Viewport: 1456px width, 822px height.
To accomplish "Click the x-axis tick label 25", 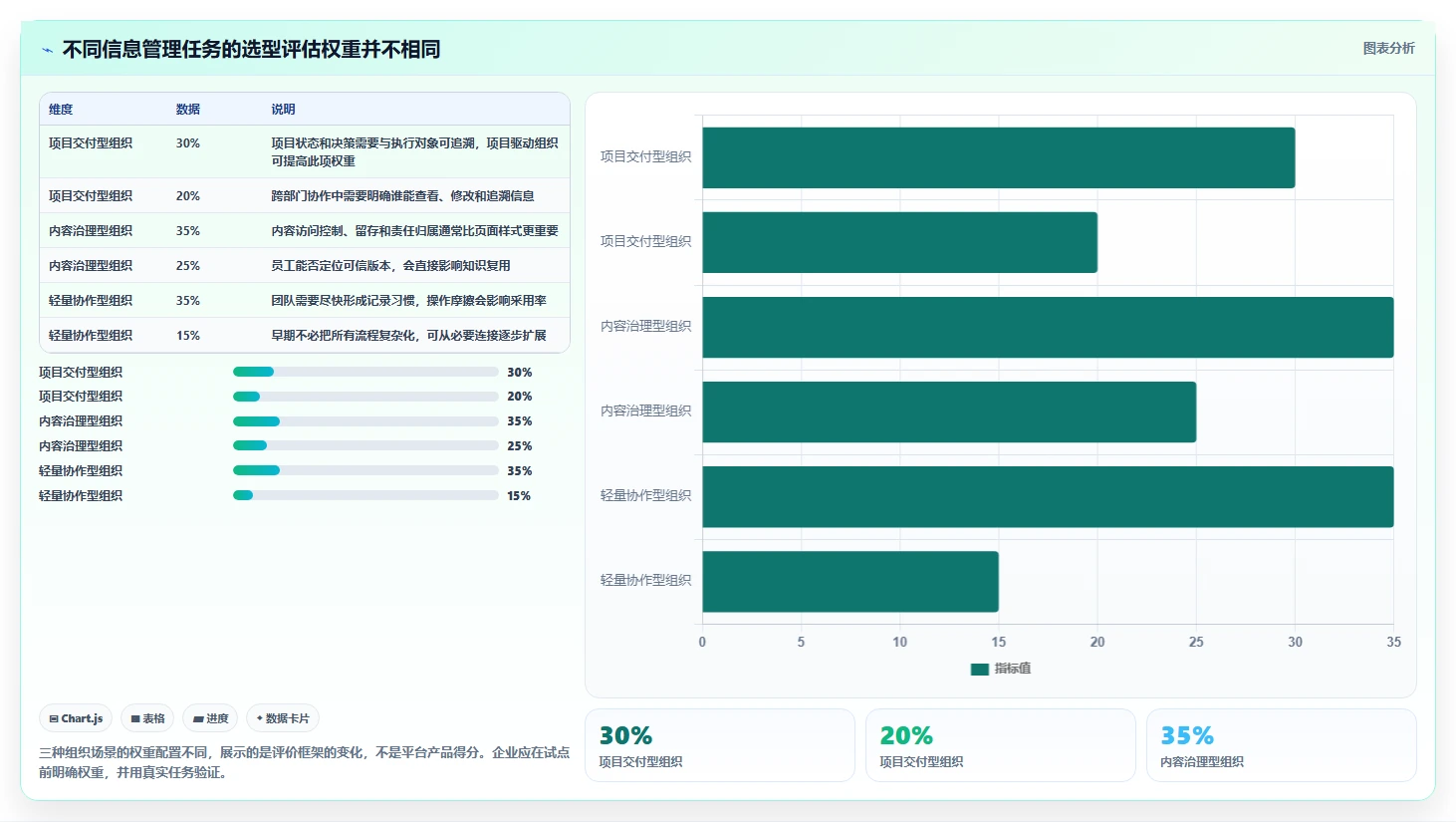I will tap(1196, 643).
